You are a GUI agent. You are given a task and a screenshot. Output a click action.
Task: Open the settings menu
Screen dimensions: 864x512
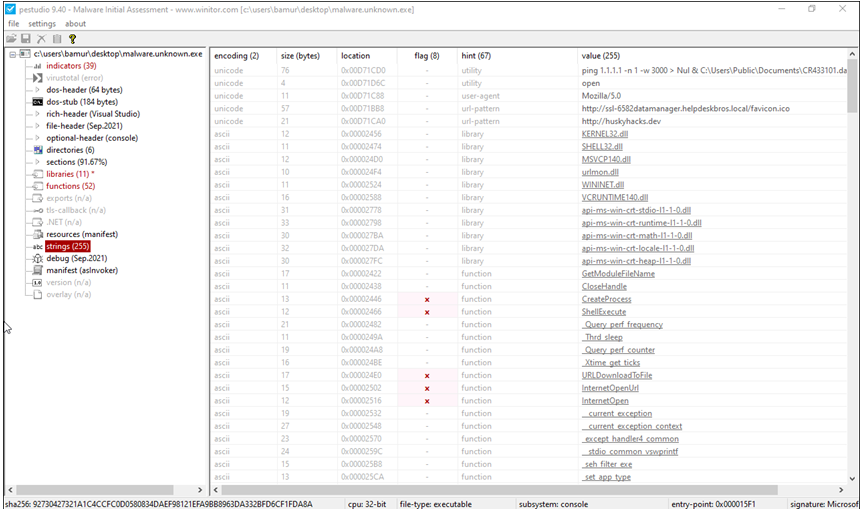42,24
